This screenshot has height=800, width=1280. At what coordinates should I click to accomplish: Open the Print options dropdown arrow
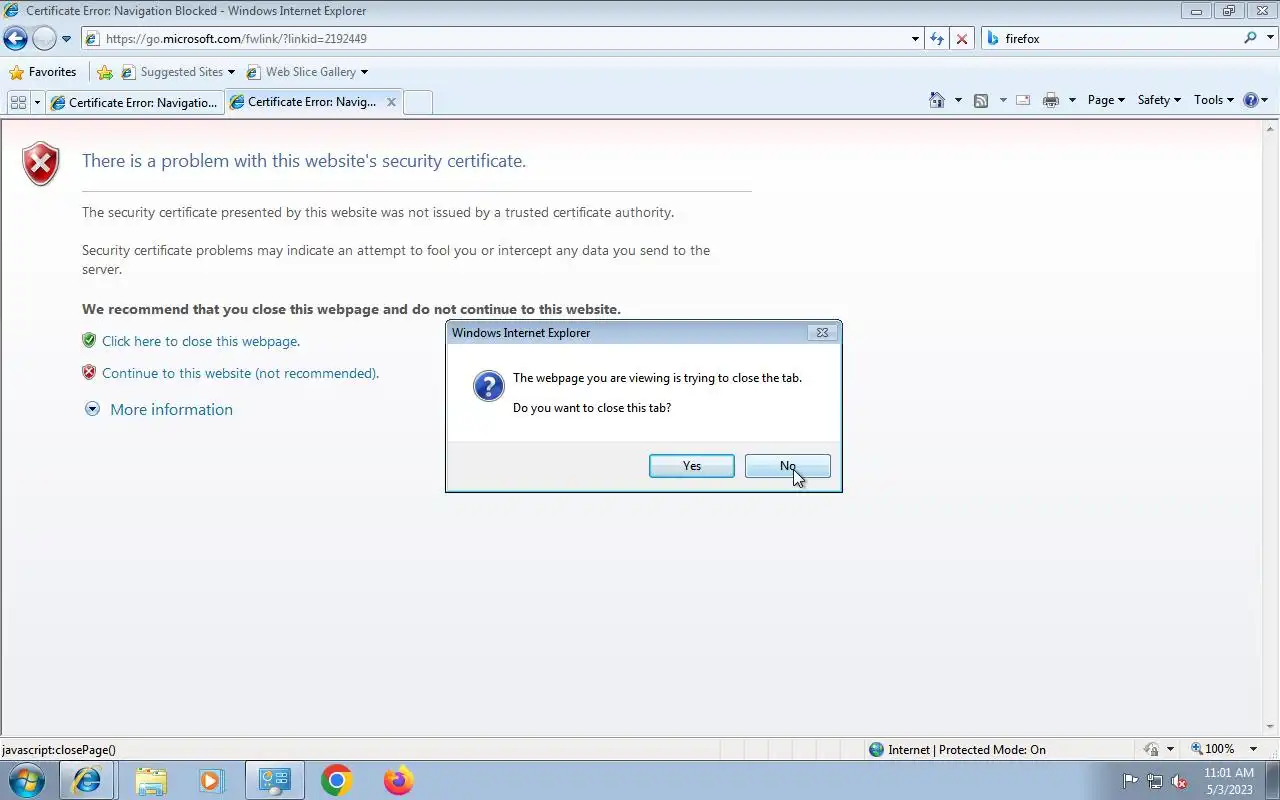click(x=1072, y=100)
